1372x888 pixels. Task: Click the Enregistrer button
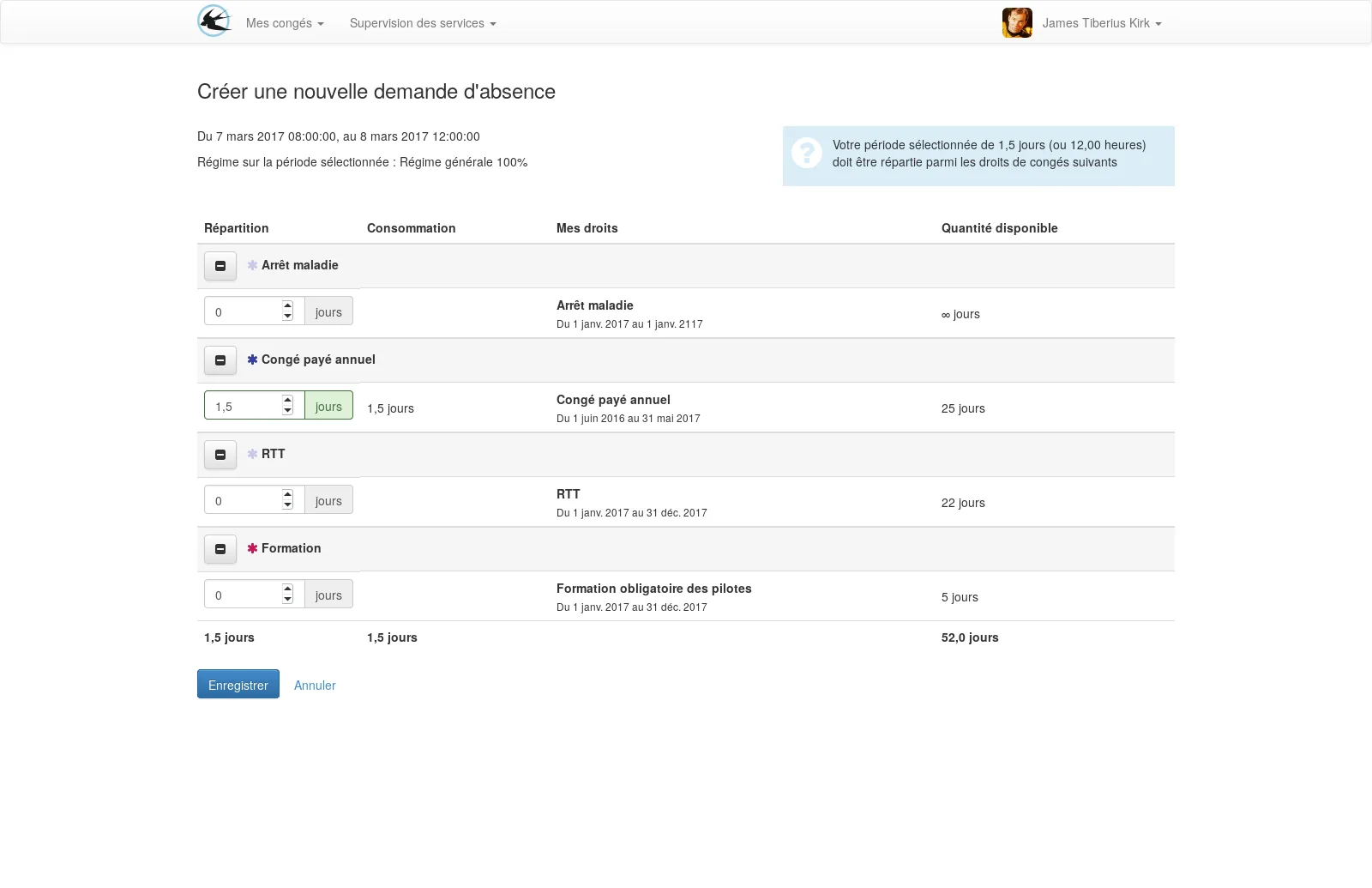(238, 684)
